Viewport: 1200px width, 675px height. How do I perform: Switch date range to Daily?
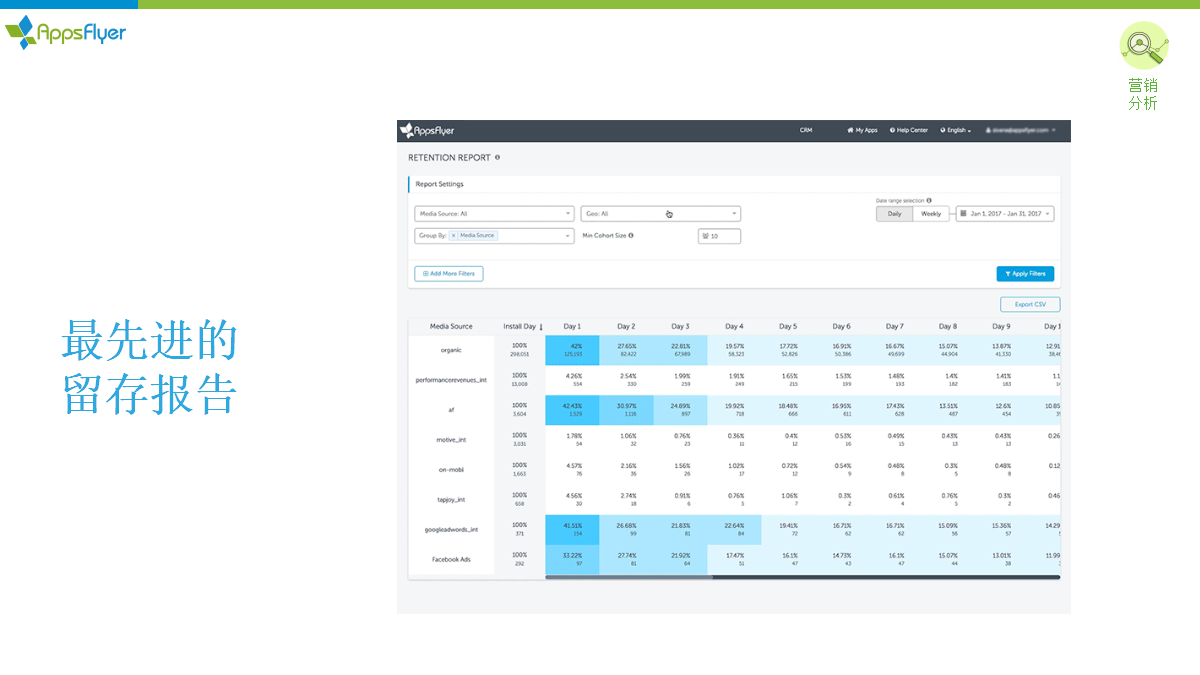click(894, 214)
